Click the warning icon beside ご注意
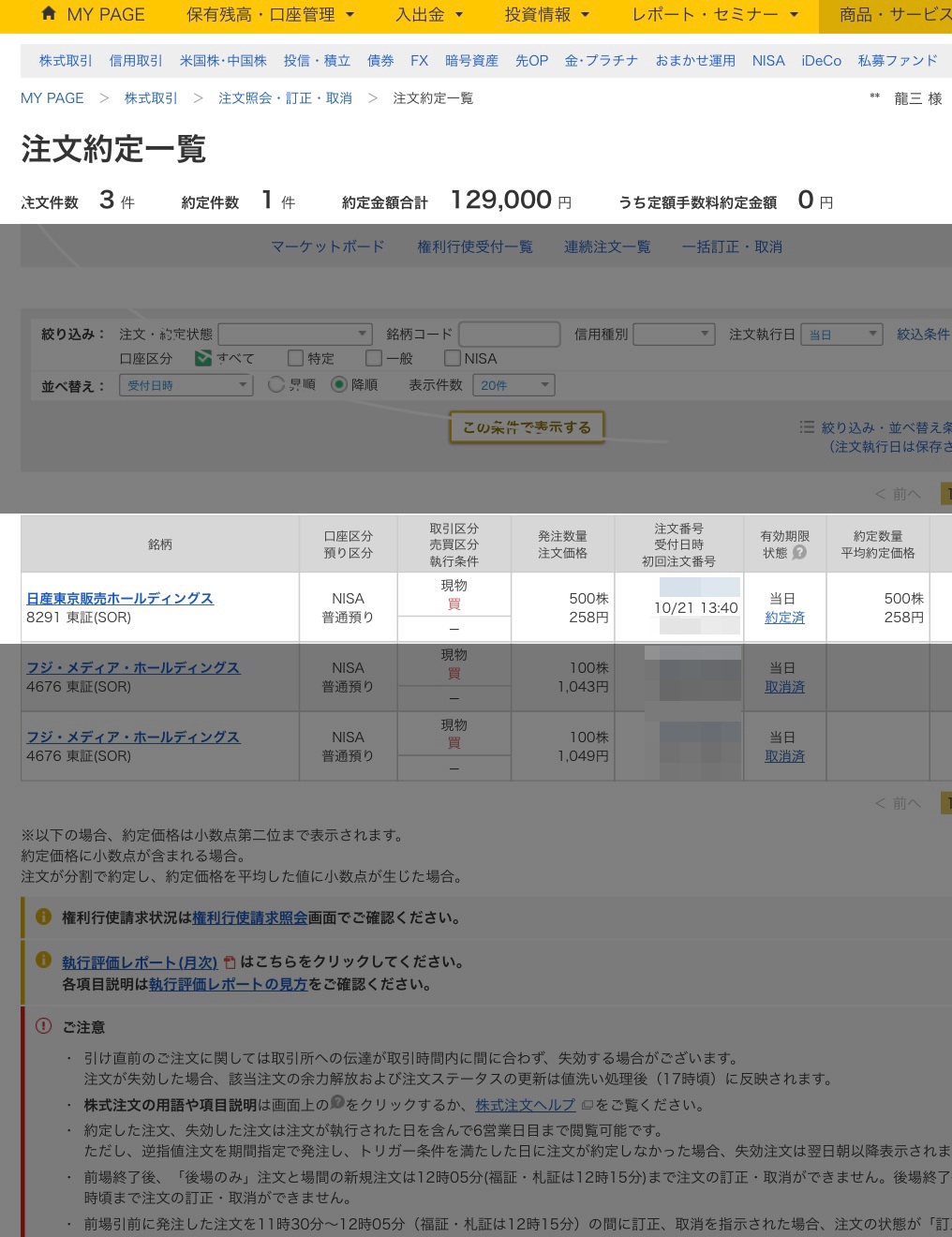 point(43,1026)
